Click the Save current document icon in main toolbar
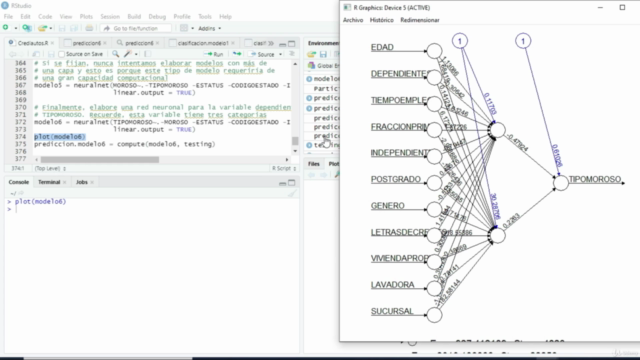This screenshot has width=640, height=360. [x=62, y=28]
